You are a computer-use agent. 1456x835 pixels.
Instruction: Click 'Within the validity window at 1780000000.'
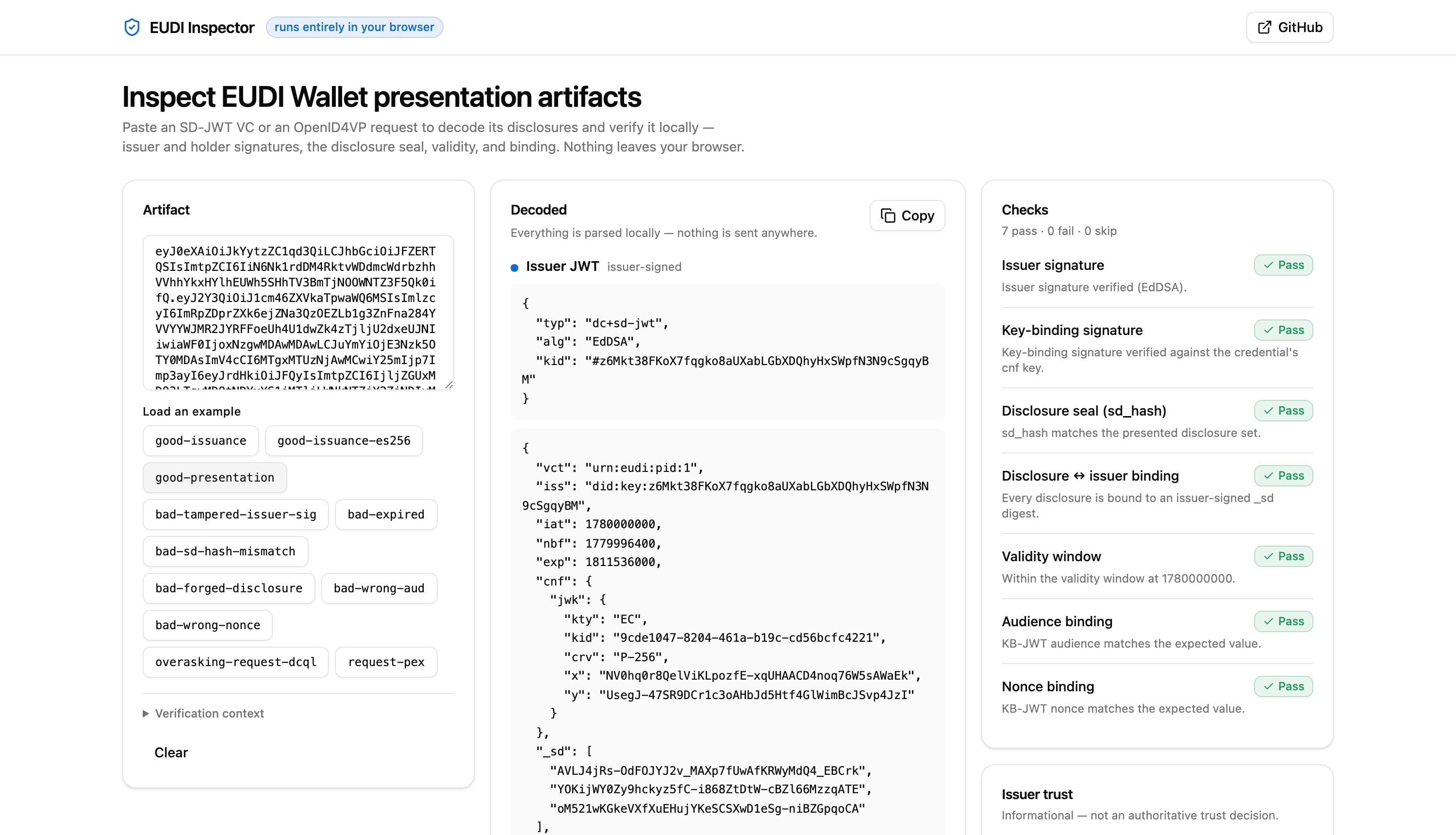(1118, 578)
